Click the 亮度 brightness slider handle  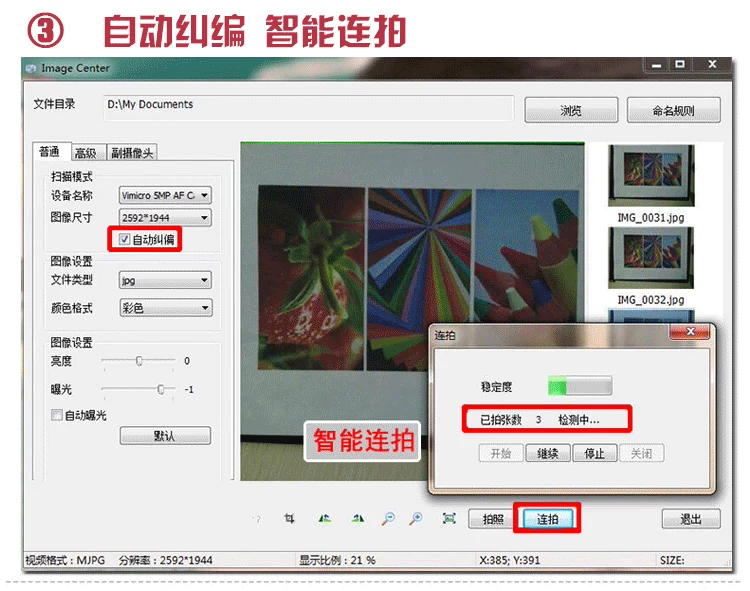139,361
